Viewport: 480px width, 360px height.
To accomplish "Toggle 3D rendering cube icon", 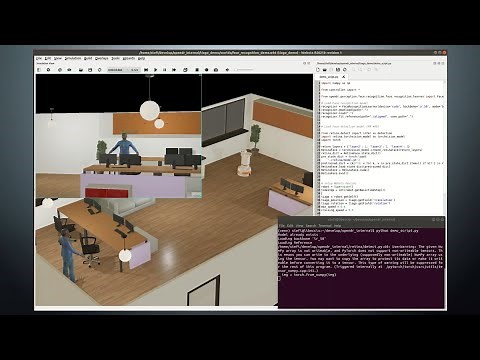I will tap(185, 70).
